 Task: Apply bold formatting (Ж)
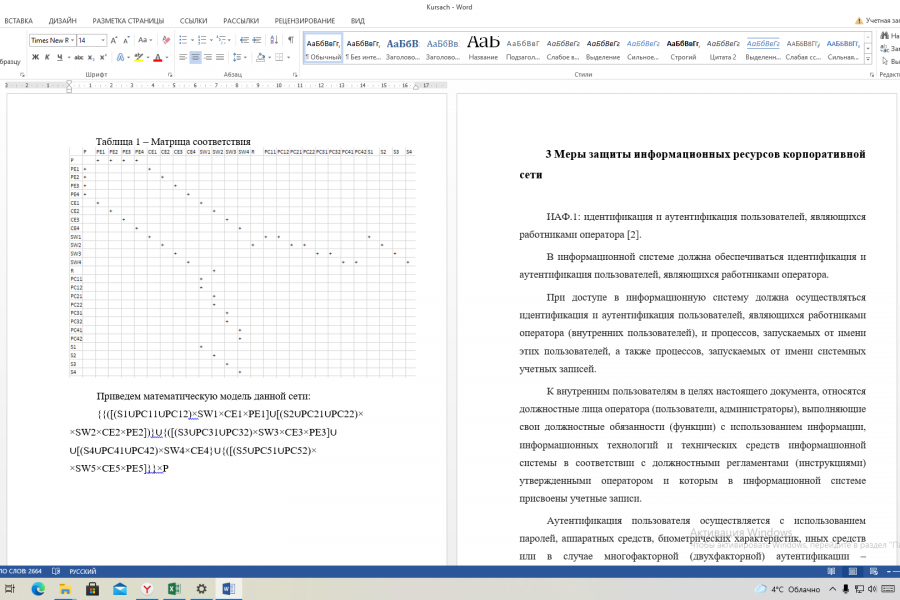[x=36, y=57]
